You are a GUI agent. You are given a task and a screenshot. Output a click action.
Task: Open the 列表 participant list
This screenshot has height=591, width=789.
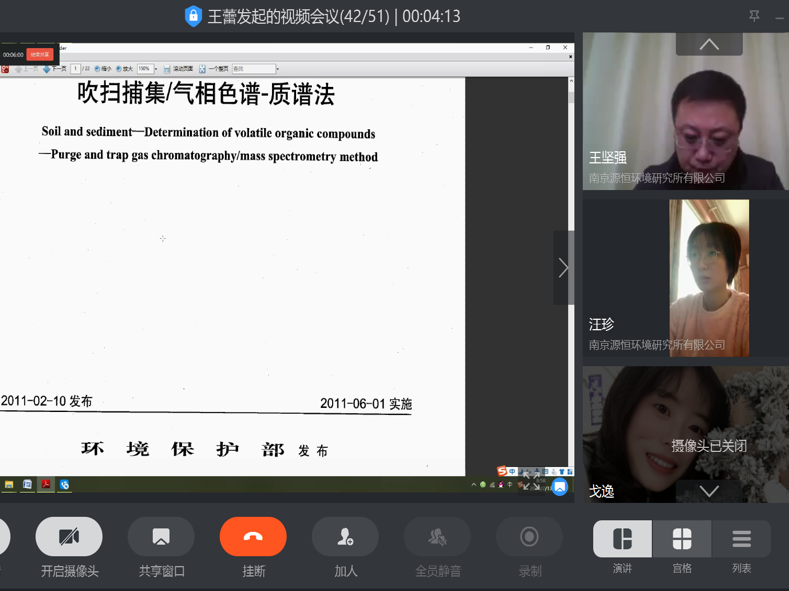(x=741, y=539)
